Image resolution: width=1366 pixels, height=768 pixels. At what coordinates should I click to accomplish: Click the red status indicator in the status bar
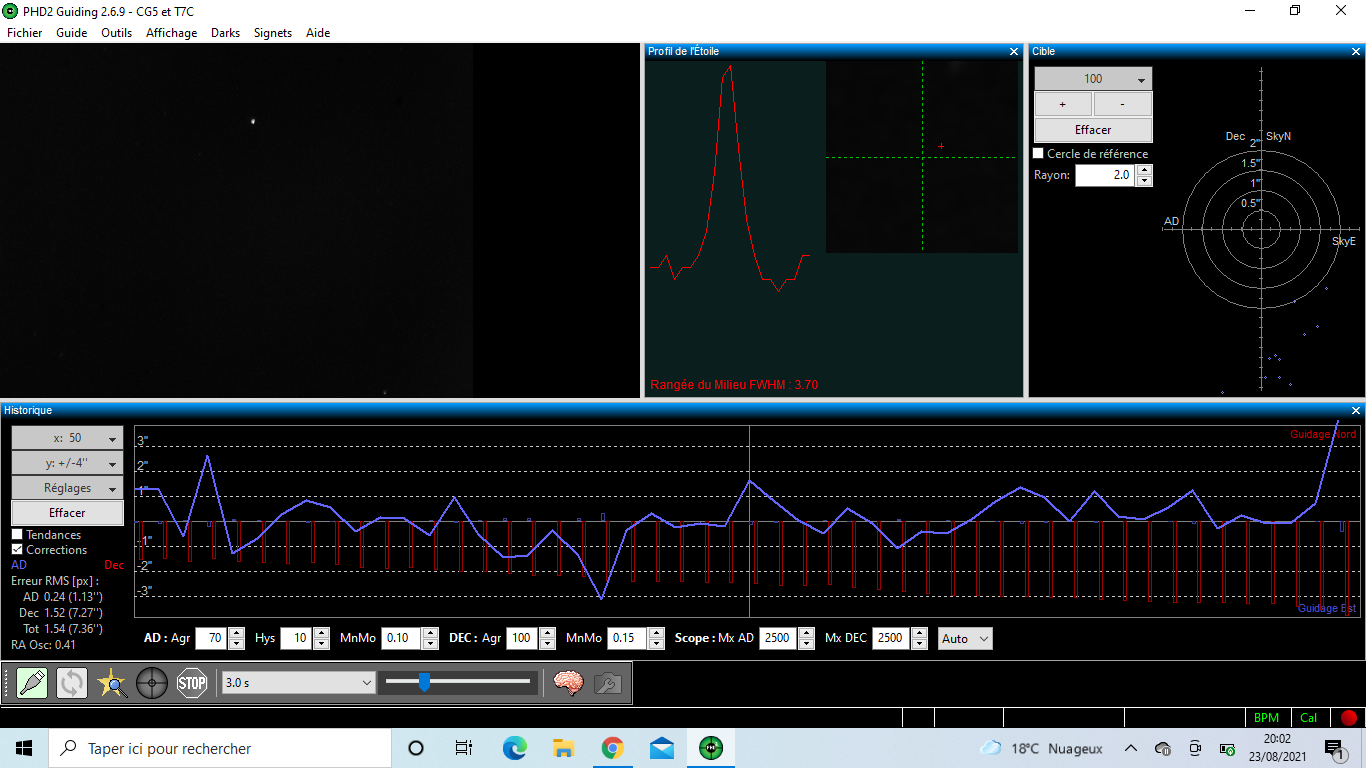(1349, 718)
